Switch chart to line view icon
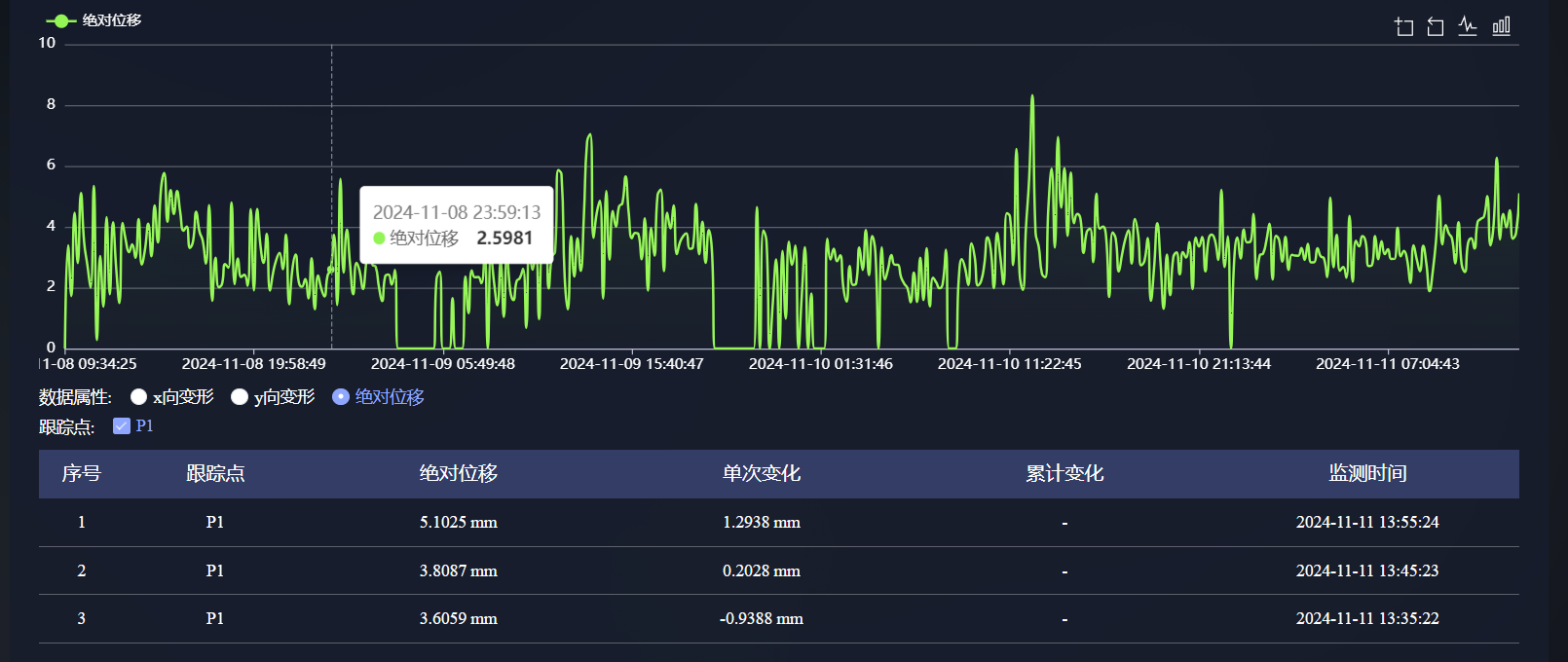 pos(1468,26)
